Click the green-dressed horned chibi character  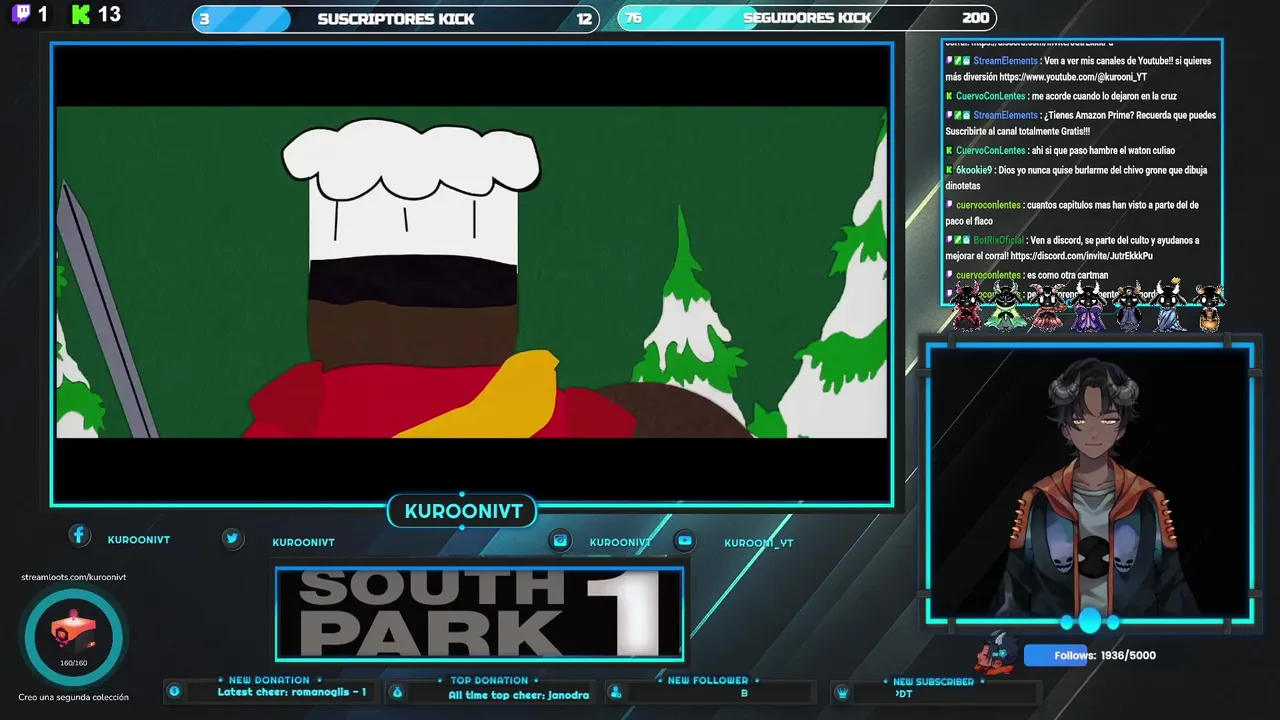pyautogui.click(x=1005, y=307)
